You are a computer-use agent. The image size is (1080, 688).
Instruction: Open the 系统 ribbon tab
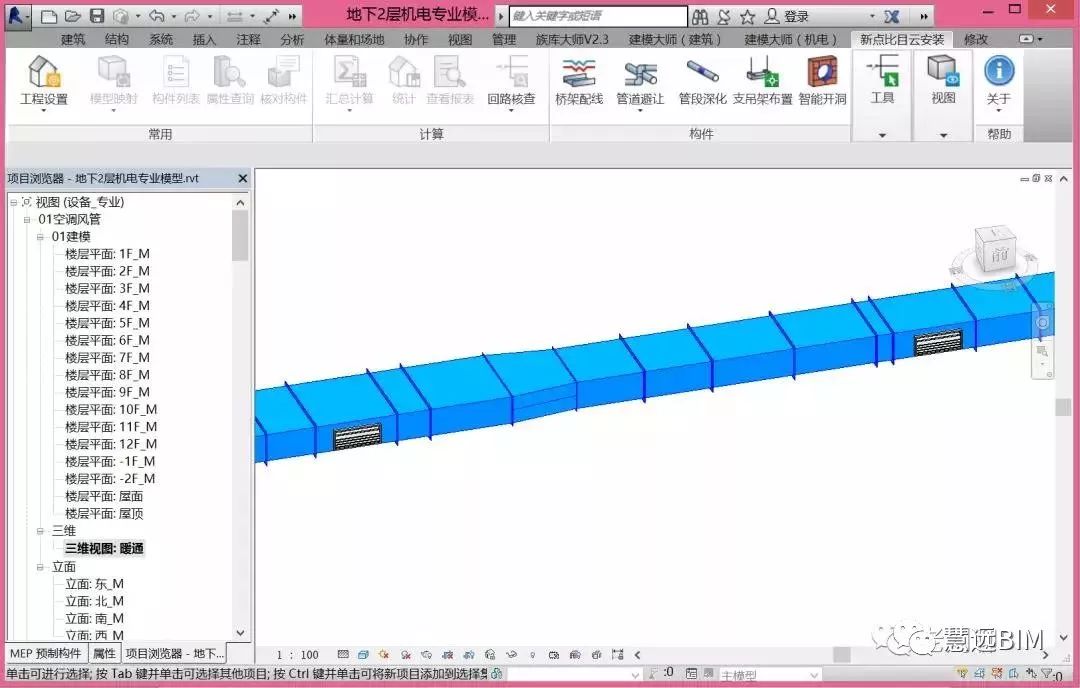point(161,40)
